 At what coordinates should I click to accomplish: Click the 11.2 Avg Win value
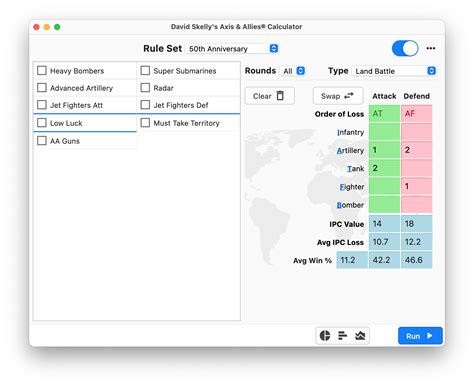(352, 260)
